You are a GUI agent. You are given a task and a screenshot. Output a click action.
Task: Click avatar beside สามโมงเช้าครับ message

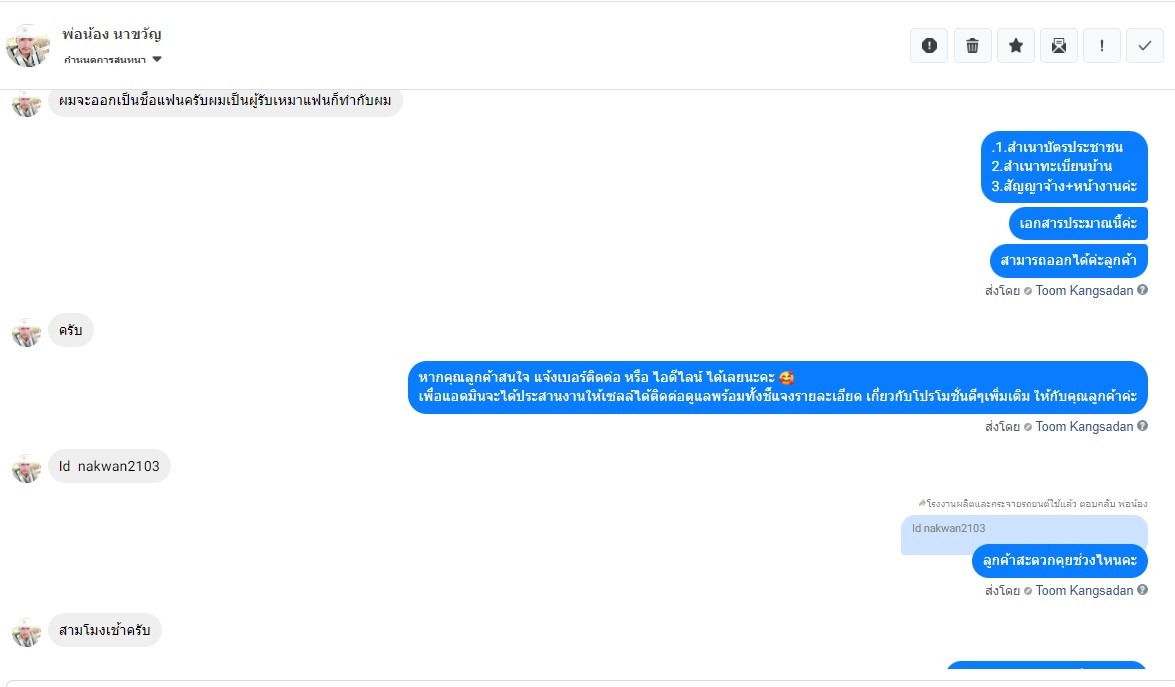(26, 632)
